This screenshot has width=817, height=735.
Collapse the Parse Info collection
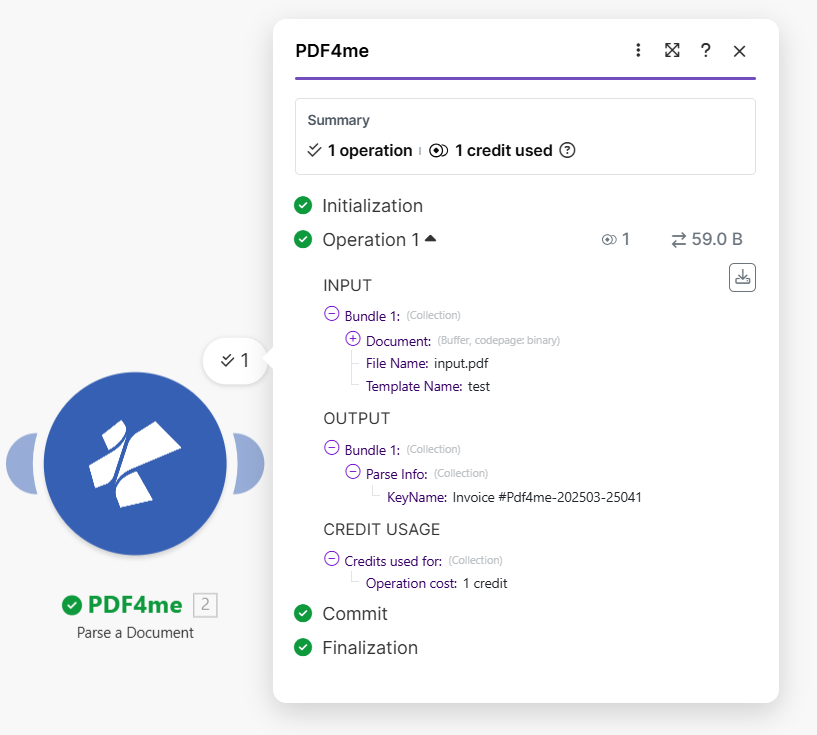[353, 472]
